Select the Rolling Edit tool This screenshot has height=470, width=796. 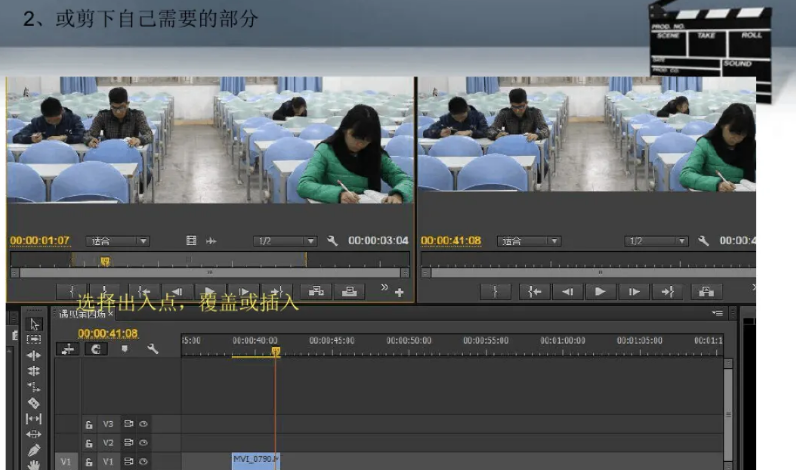coord(34,371)
